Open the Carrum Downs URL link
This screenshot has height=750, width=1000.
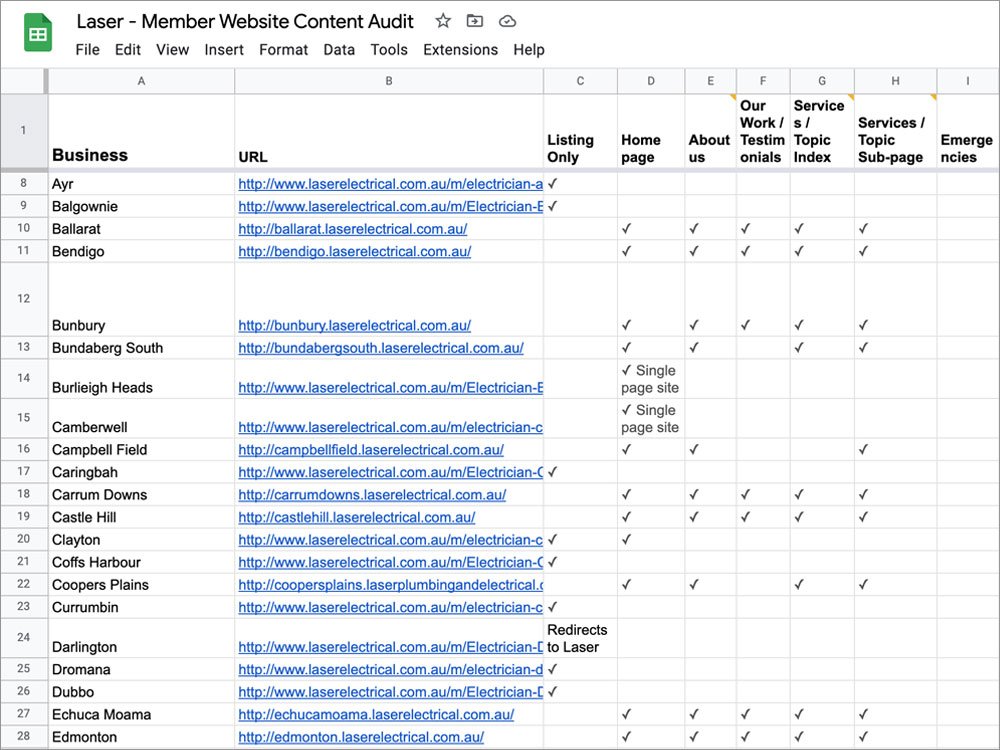(x=372, y=495)
